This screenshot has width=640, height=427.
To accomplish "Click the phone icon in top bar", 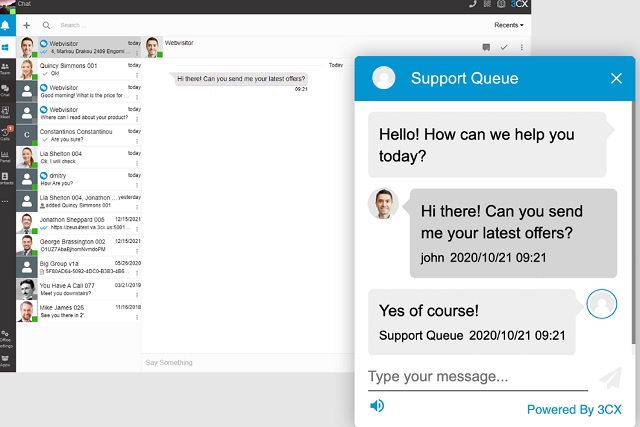I will coord(473,5).
